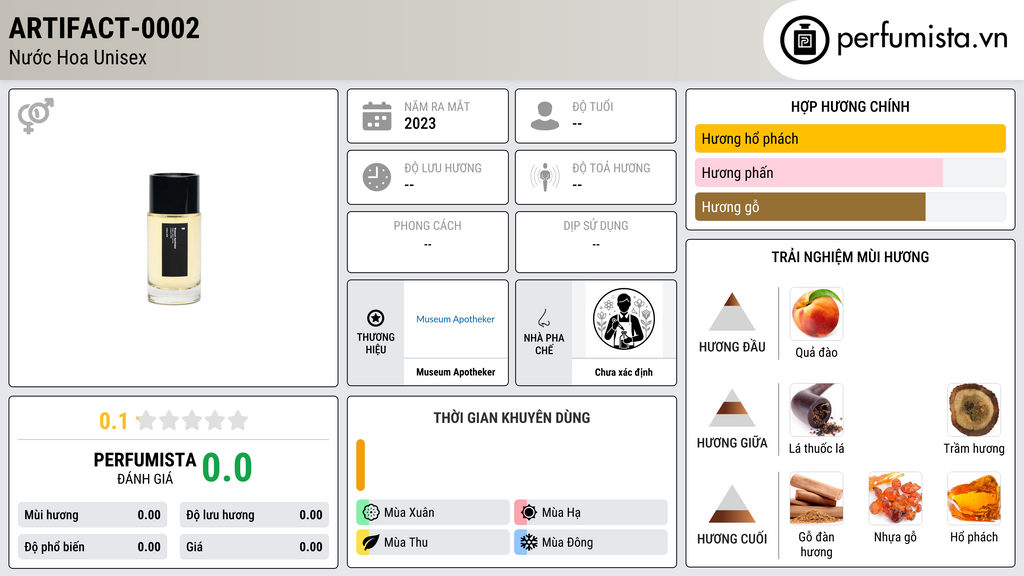This screenshot has width=1024, height=576.
Task: Click the ARTIFACT-0002 title
Action: (x=104, y=28)
